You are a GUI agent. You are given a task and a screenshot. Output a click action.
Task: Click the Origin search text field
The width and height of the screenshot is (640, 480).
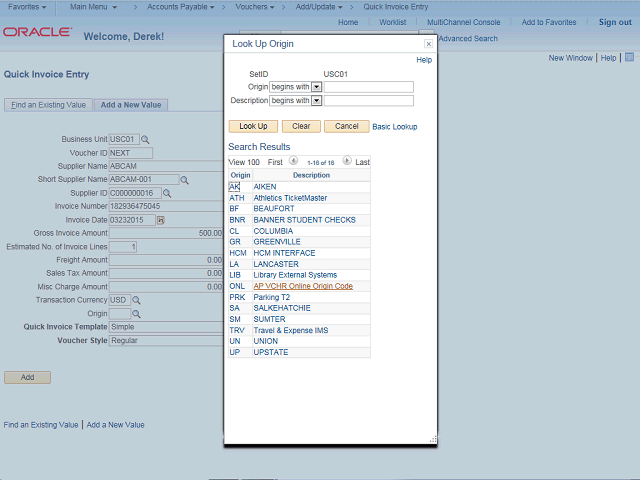point(368,87)
